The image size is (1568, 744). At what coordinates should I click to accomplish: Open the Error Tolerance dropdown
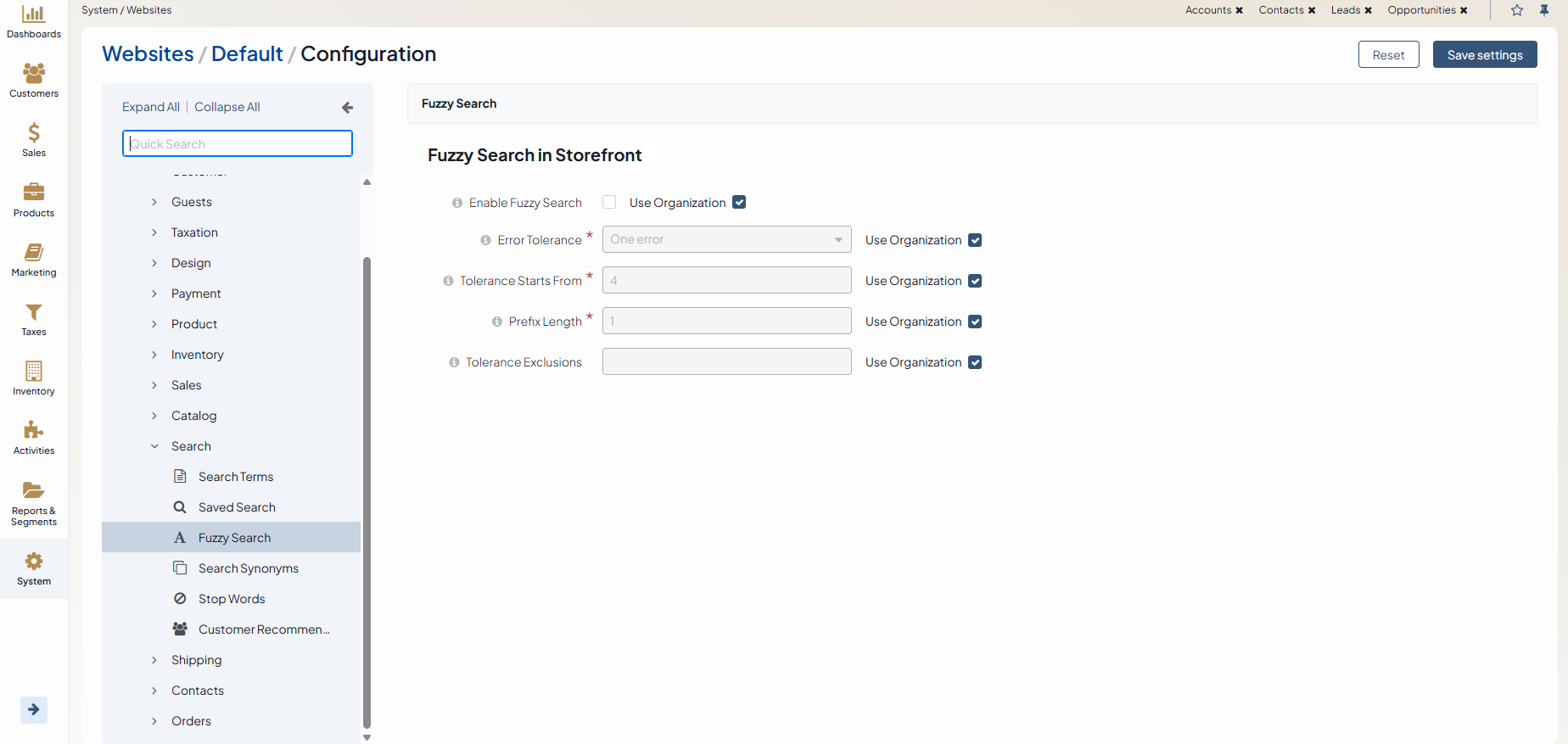(726, 239)
